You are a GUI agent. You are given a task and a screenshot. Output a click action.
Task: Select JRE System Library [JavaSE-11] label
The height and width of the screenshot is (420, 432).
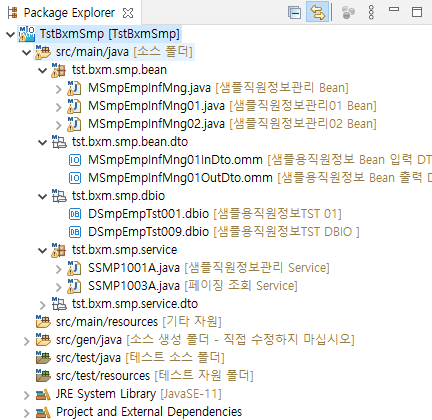point(139,394)
